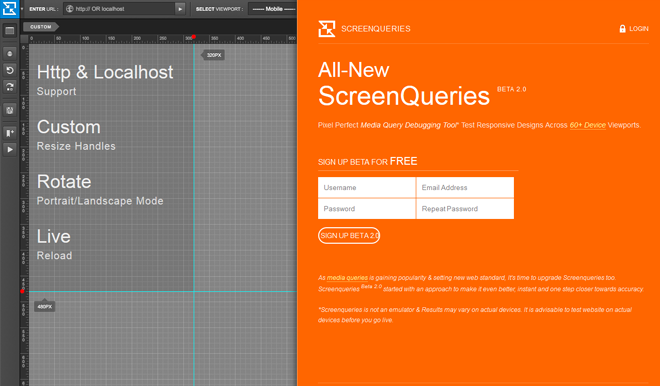Click the 'Http & Localhost' heading text

coord(105,72)
